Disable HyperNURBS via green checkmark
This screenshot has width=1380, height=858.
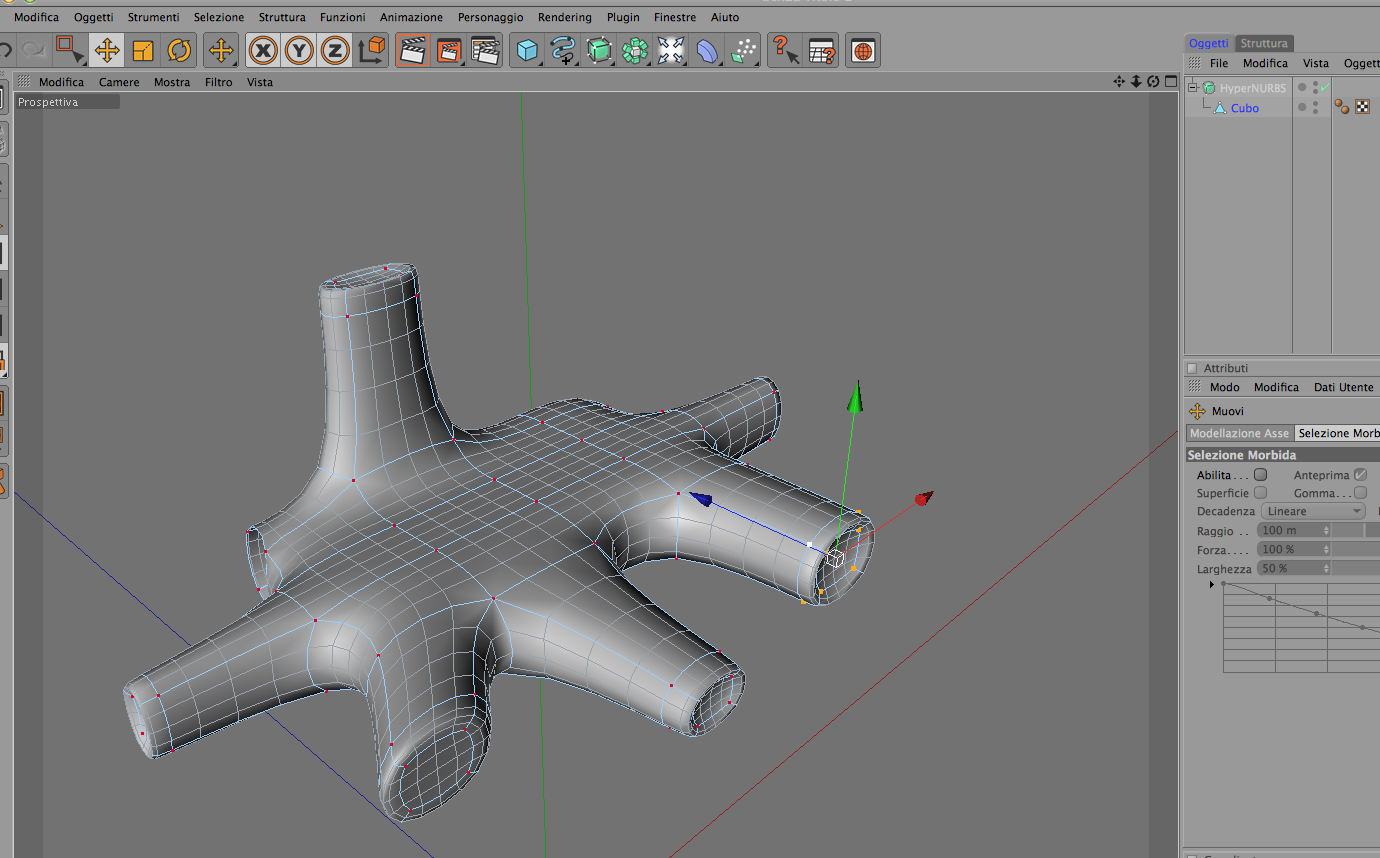point(1324,88)
